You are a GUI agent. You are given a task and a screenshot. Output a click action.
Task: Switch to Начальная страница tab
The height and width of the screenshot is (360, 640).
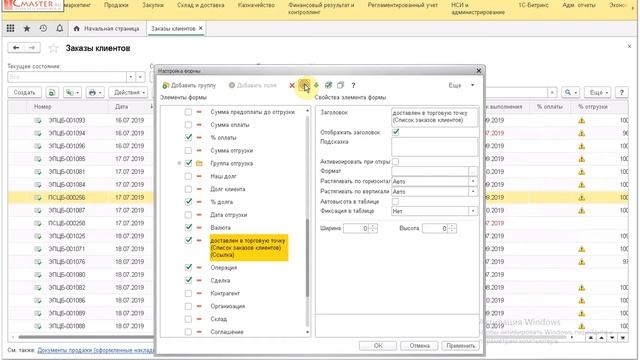107,29
